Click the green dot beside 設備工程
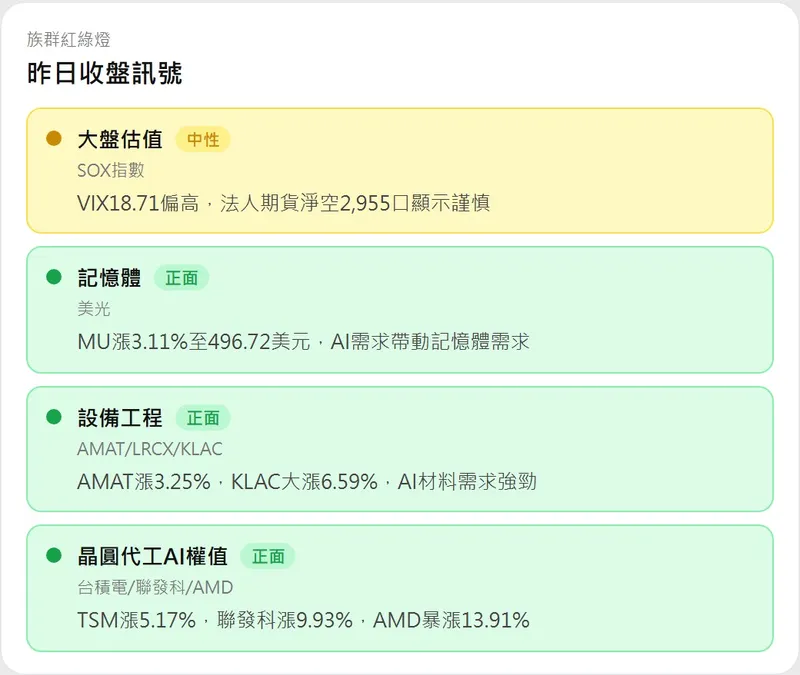This screenshot has width=800, height=675. coord(54,417)
